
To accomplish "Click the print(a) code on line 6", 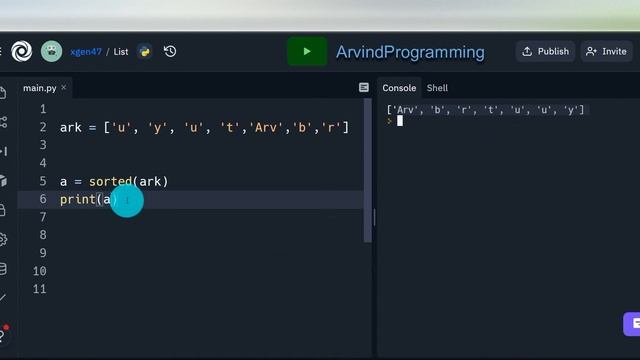I will click(x=89, y=200).
